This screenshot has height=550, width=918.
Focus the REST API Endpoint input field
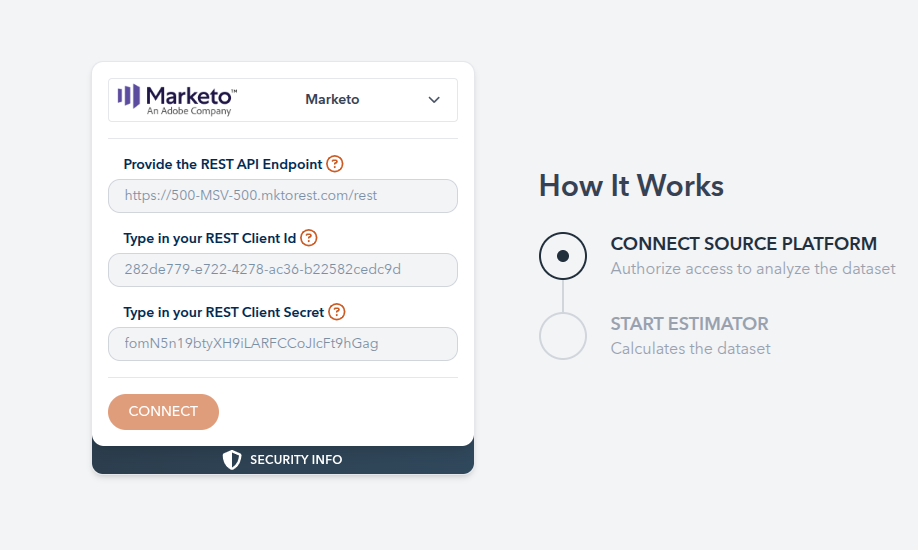(283, 196)
